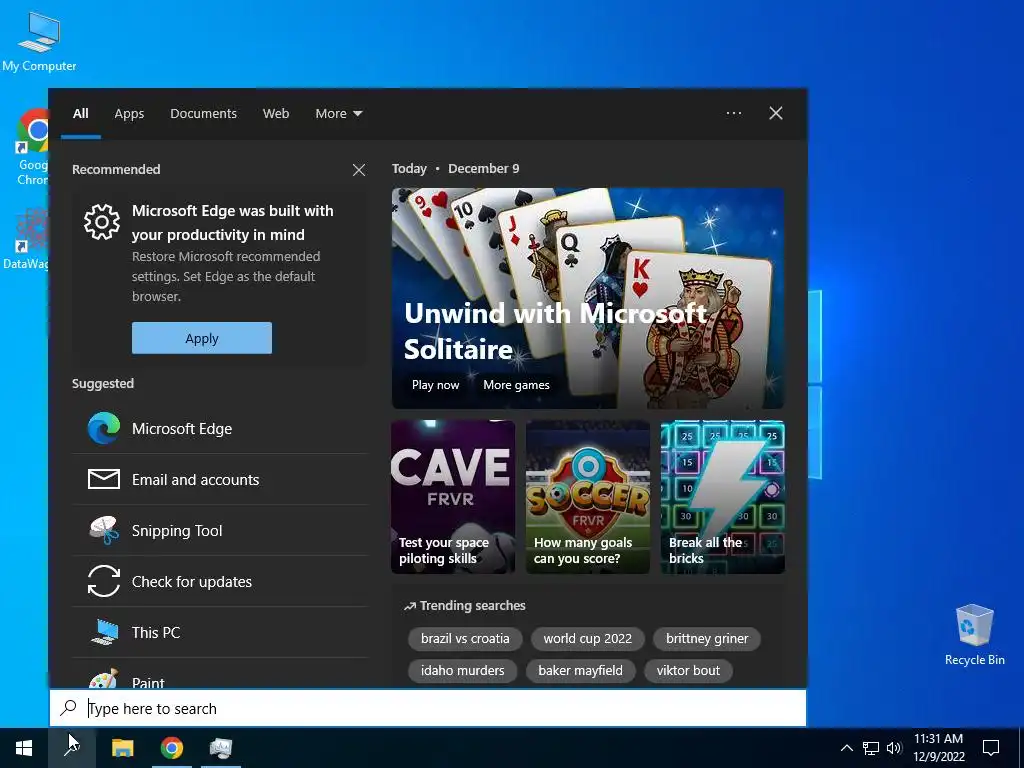1024x768 pixels.
Task: Open Recycle Bin on desktop
Action: (x=974, y=635)
